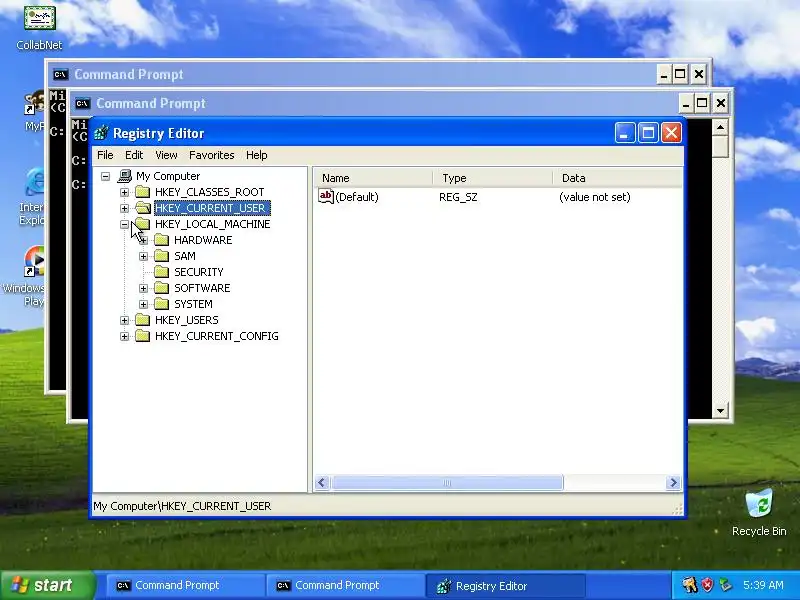800x600 pixels.
Task: Click the back Command Prompt window icon
Action: tap(61, 74)
